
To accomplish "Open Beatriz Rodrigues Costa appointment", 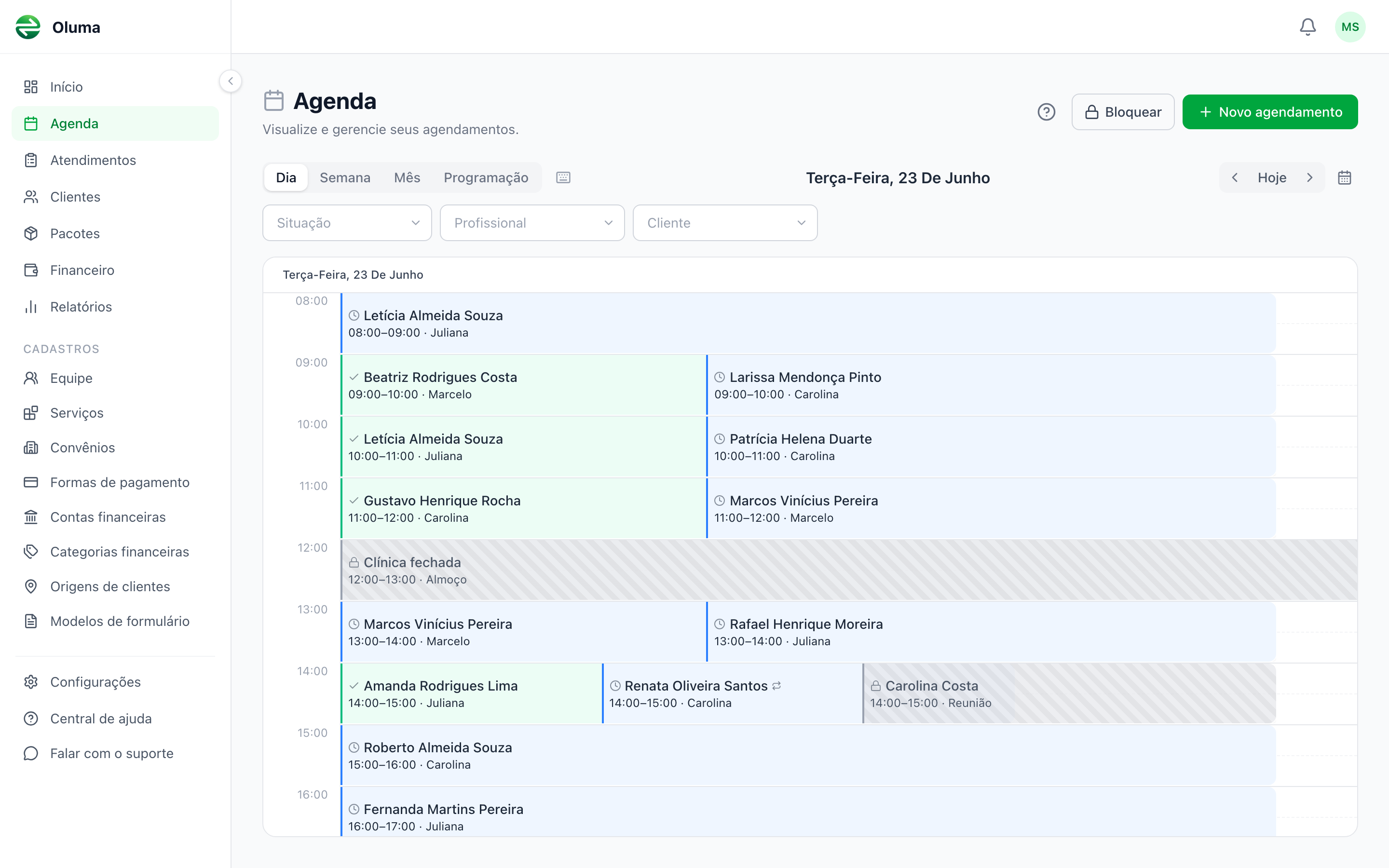I will pyautogui.click(x=523, y=385).
